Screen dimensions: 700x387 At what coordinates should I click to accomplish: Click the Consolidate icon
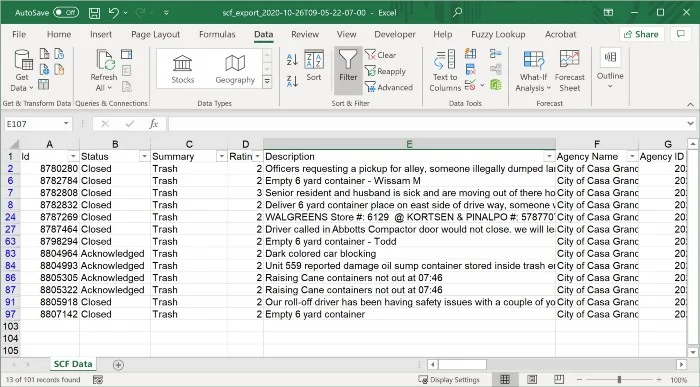[496, 54]
